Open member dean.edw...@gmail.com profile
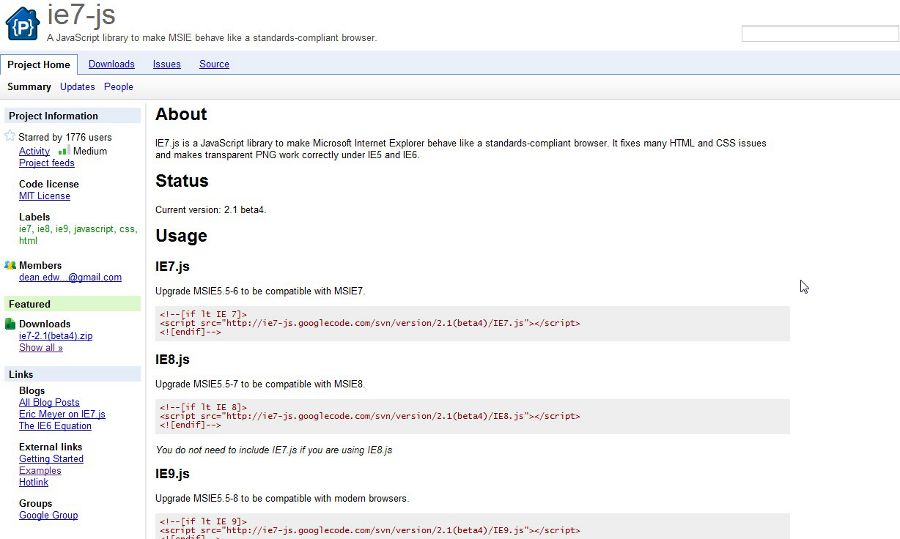The height and width of the screenshot is (539, 900). pos(70,277)
